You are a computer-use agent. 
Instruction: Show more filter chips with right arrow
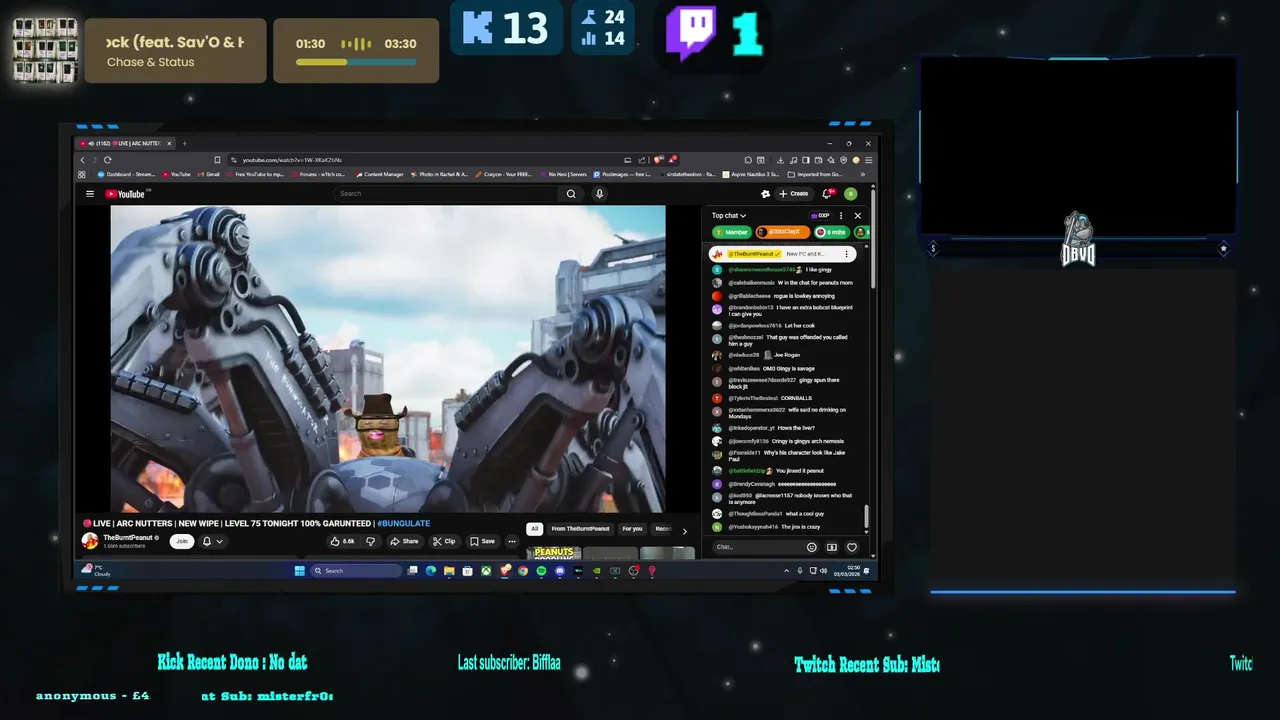pos(684,531)
